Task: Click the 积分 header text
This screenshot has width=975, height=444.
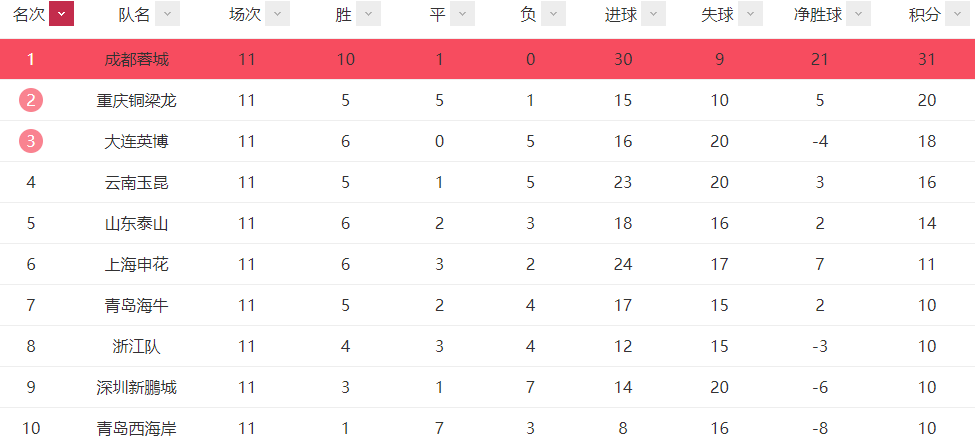Action: tap(925, 15)
